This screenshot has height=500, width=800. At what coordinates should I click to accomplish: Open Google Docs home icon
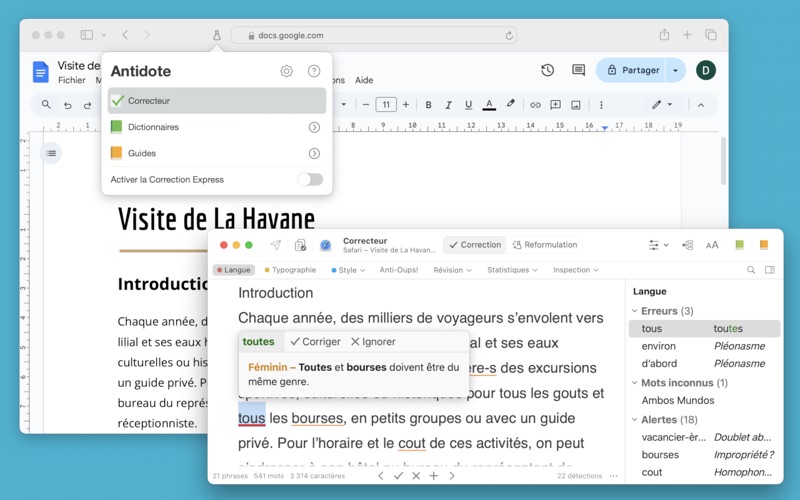point(41,71)
